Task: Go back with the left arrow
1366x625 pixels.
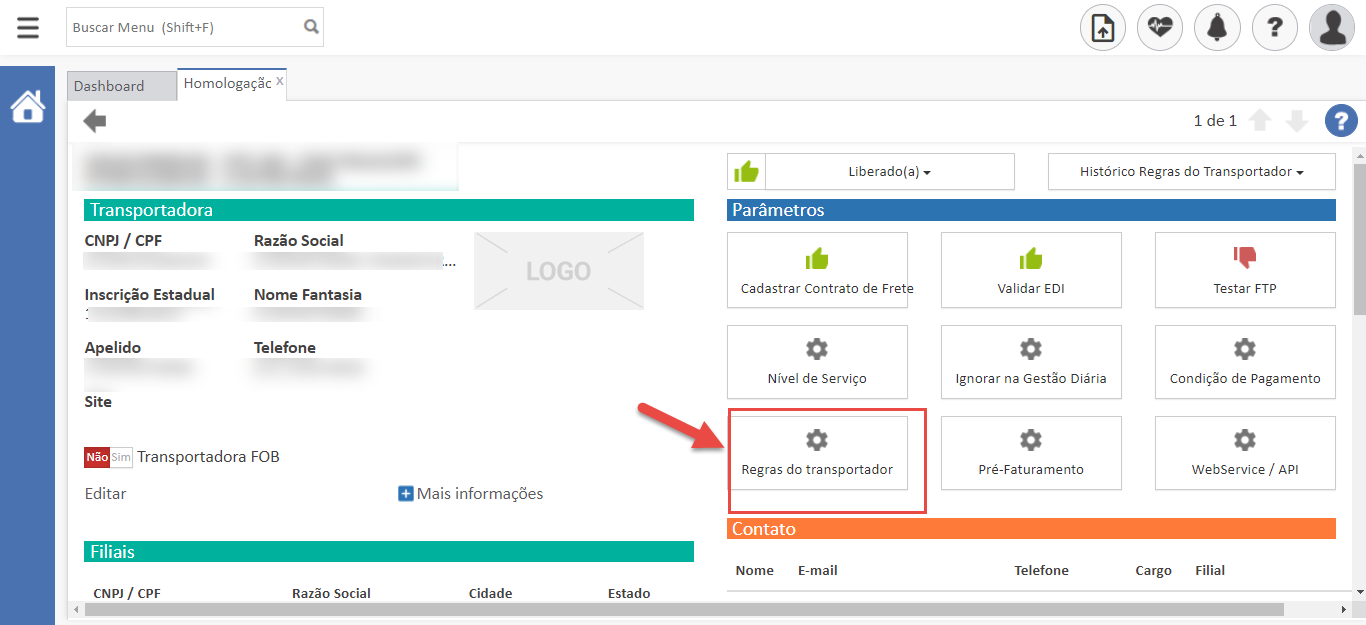Action: (95, 122)
